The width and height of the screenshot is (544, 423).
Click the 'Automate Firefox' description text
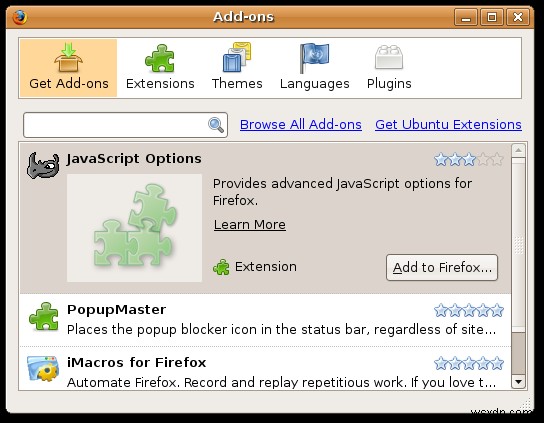(281, 382)
